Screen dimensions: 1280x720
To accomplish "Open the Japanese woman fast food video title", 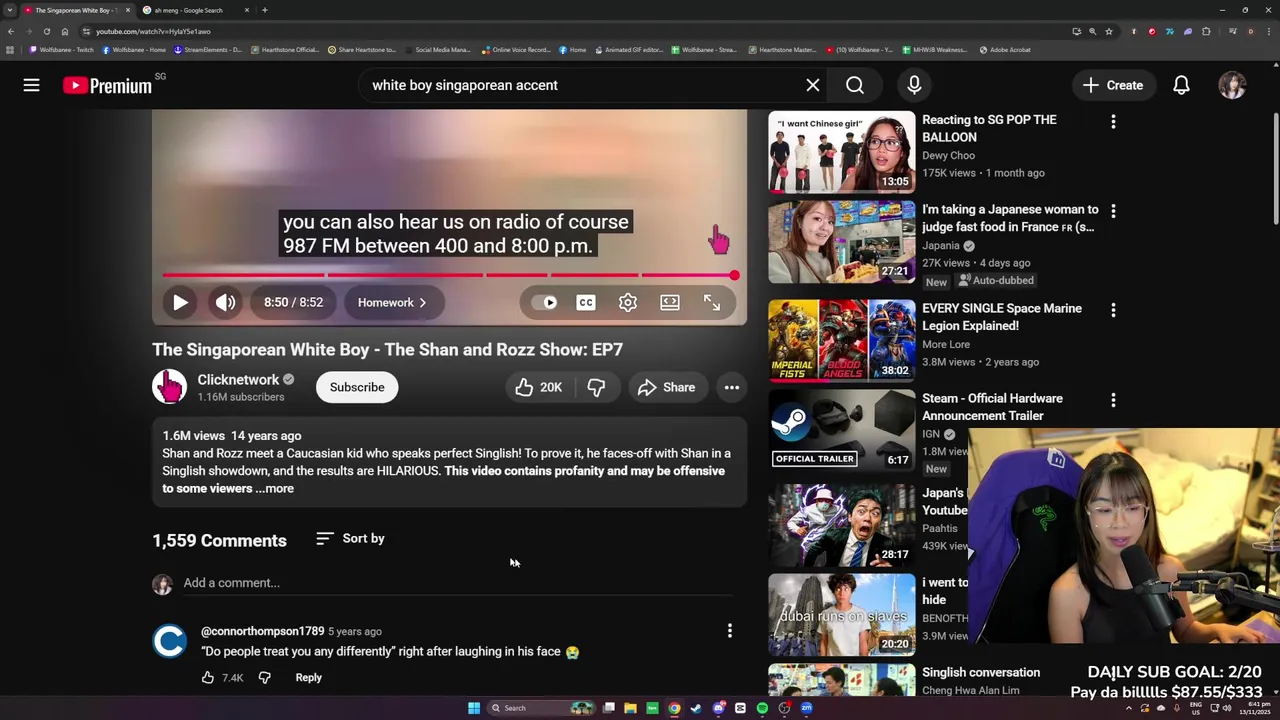I will [x=1010, y=218].
